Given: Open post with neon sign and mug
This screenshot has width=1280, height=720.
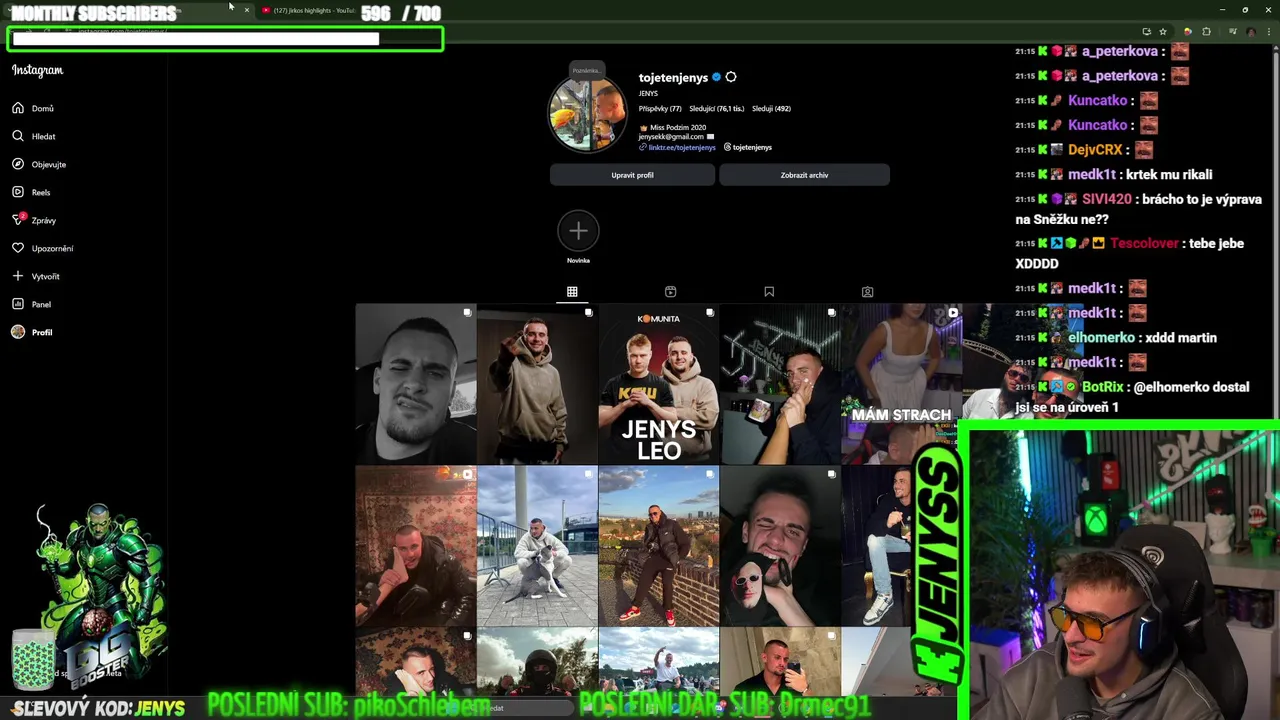Looking at the screenshot, I should coord(780,384).
